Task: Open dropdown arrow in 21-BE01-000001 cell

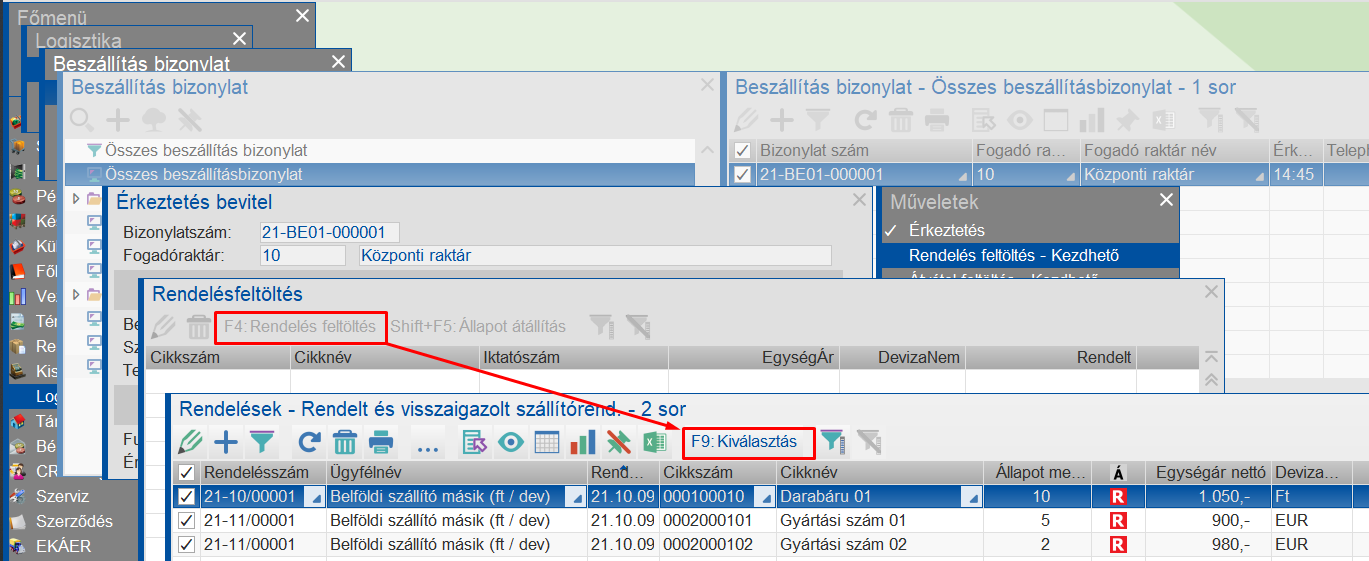Action: point(961,176)
